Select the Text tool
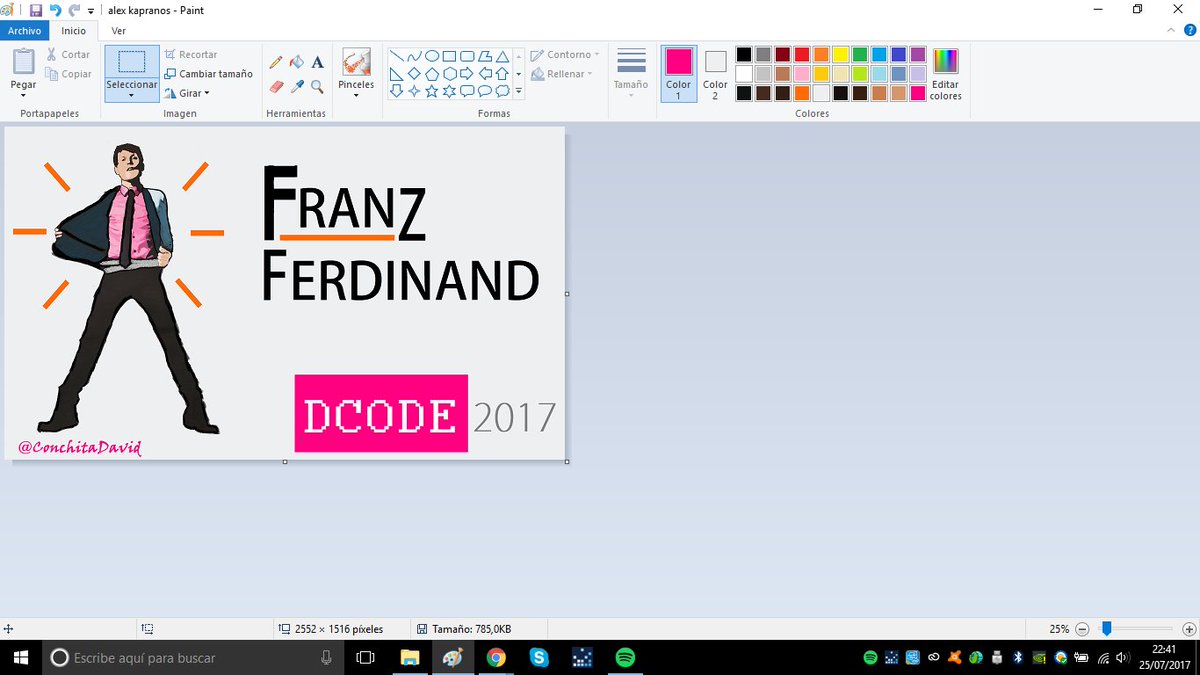 [x=317, y=62]
